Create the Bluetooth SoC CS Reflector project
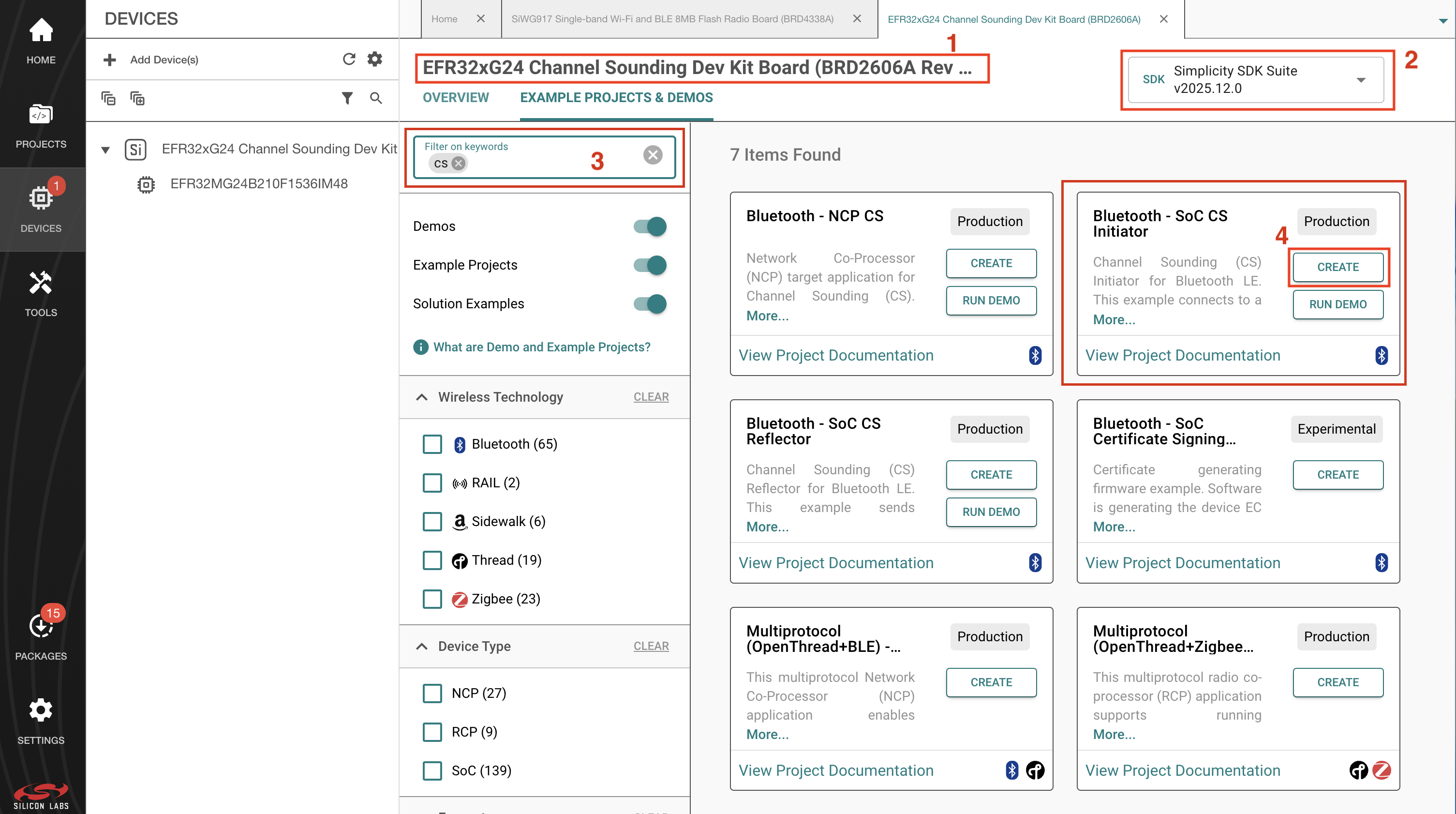 [991, 475]
